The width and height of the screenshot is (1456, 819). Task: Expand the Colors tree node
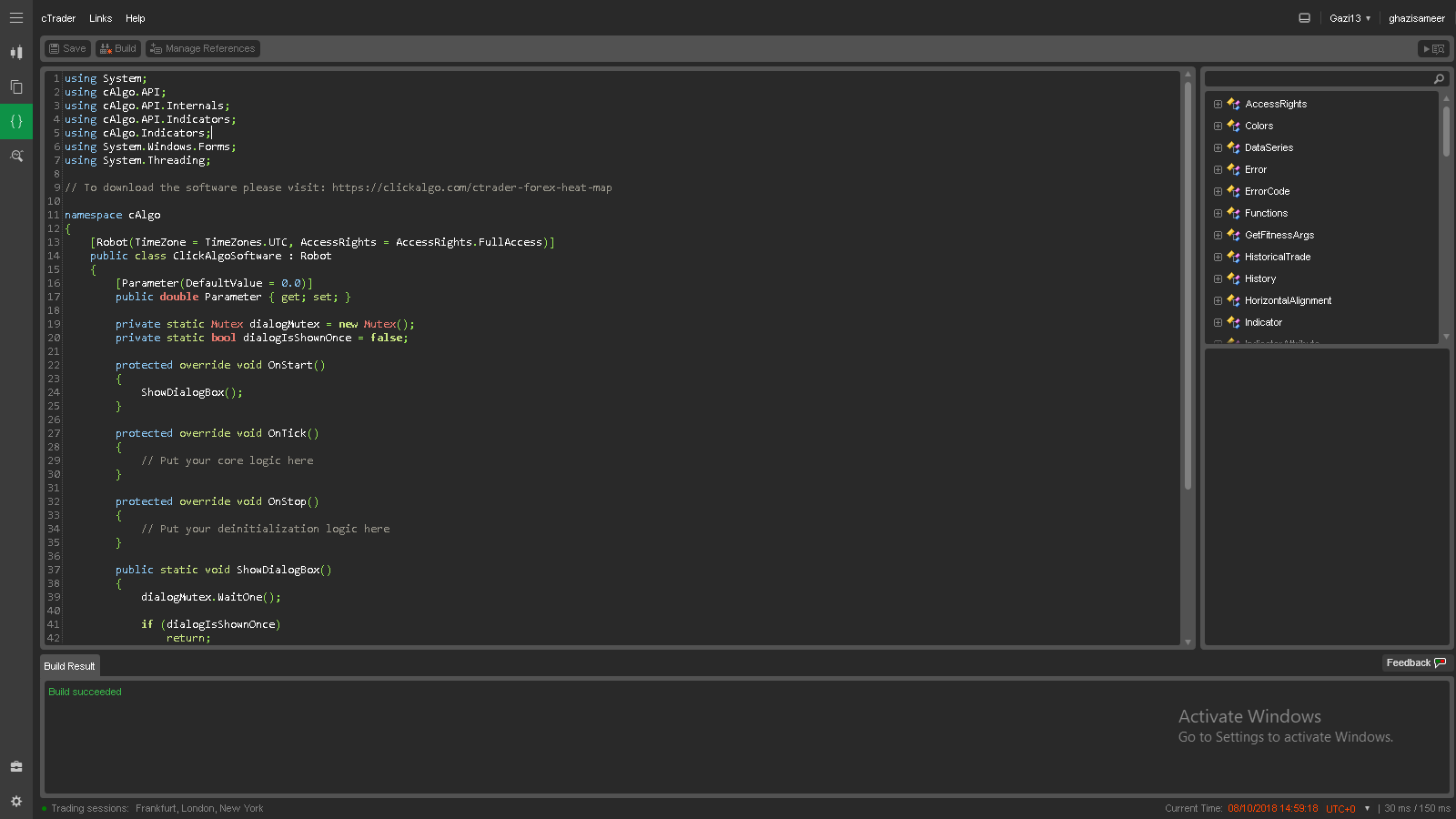(x=1218, y=126)
